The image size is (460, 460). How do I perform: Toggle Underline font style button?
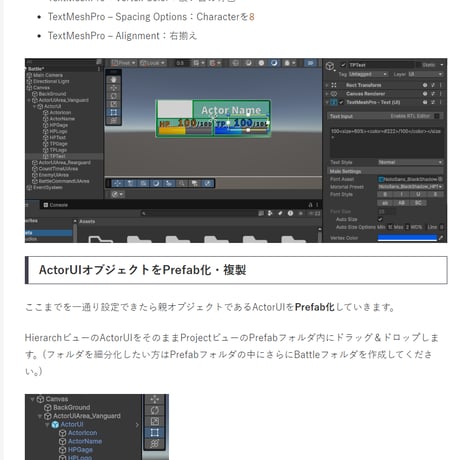(x=418, y=194)
